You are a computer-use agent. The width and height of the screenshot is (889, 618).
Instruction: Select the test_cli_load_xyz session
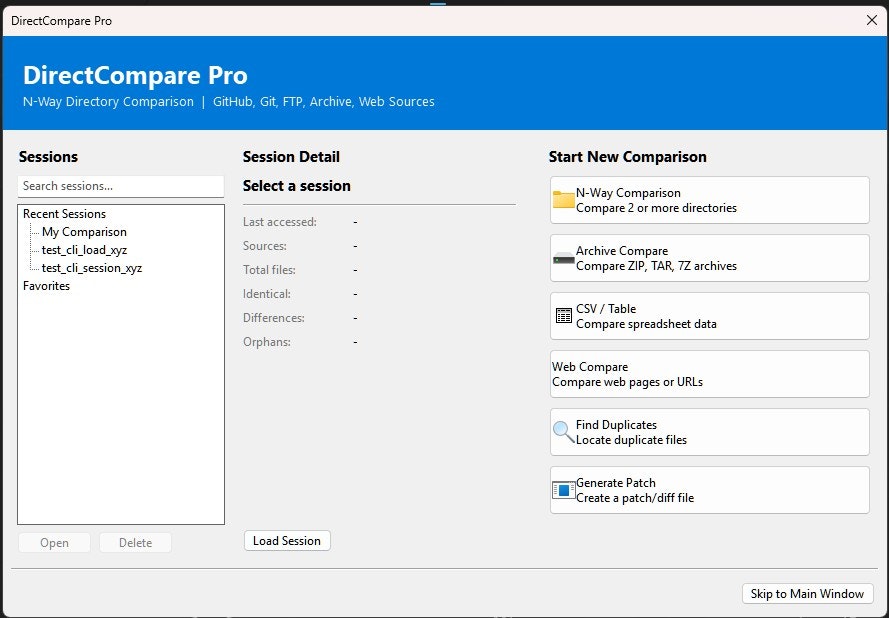click(84, 250)
